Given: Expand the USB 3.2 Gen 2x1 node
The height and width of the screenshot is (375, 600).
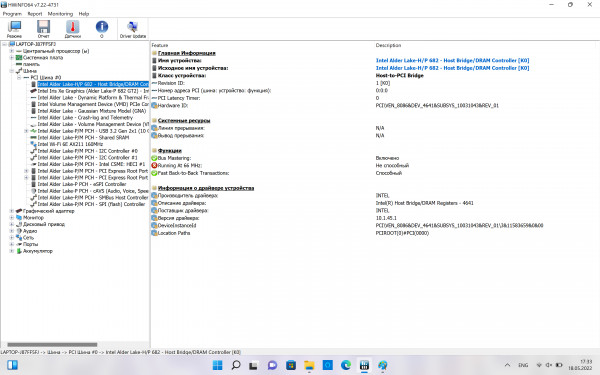Looking at the screenshot, I should coord(26,131).
